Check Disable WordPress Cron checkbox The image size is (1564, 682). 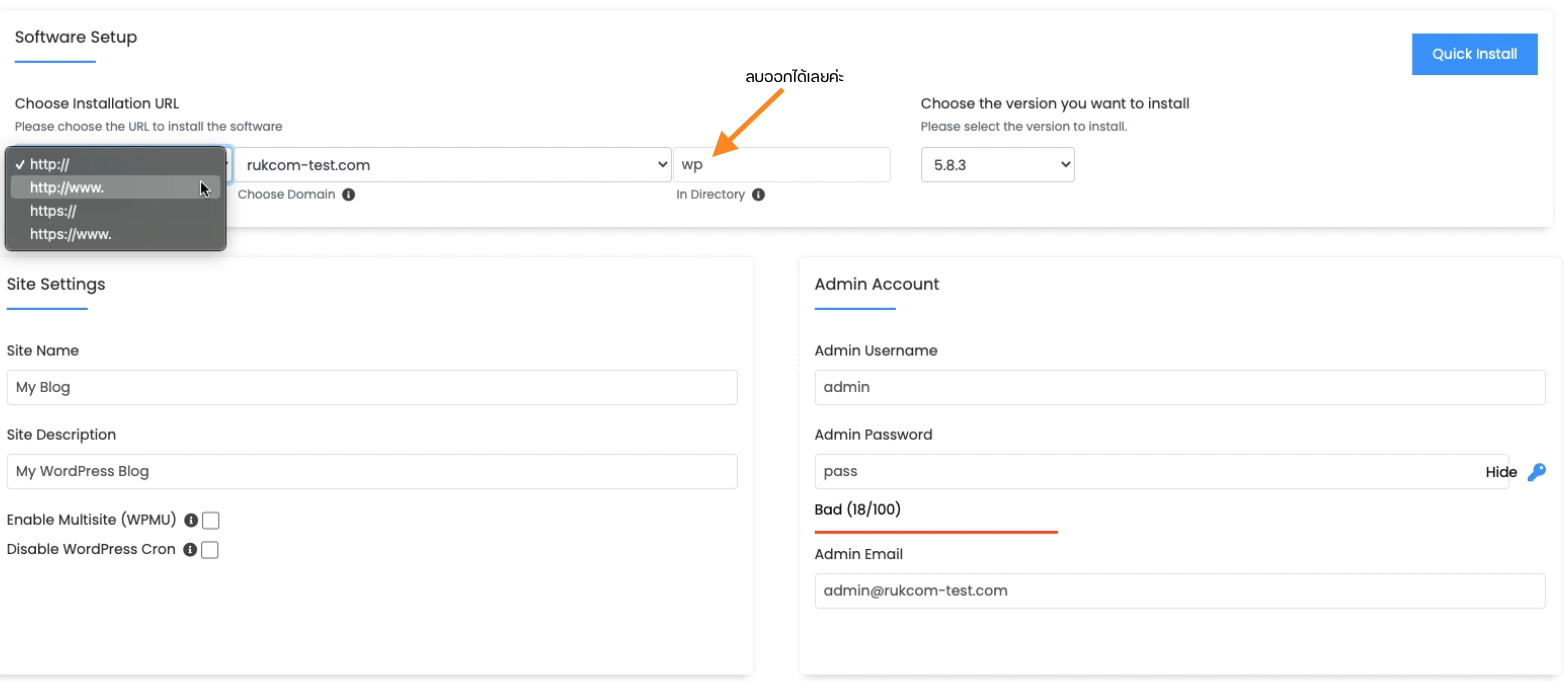[210, 550]
